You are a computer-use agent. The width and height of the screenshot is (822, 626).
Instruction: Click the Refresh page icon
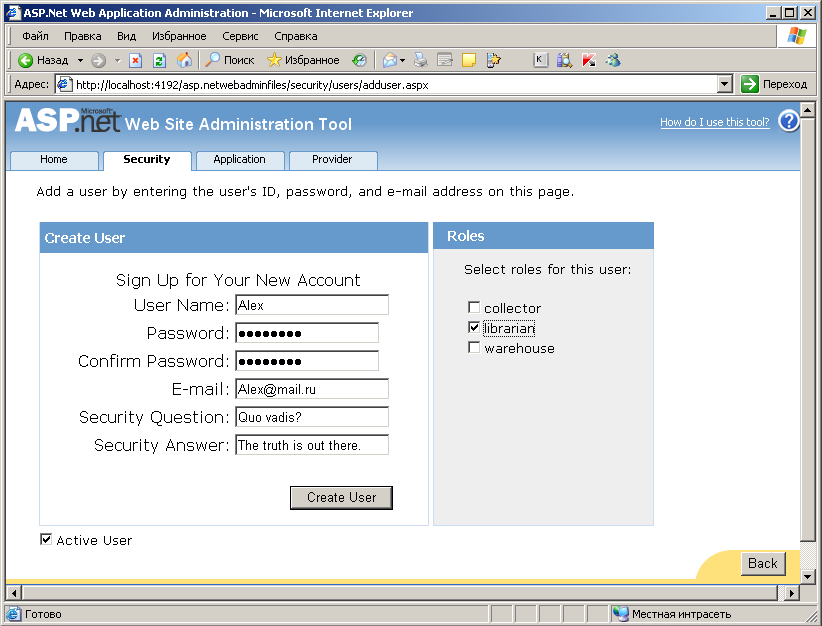159,60
